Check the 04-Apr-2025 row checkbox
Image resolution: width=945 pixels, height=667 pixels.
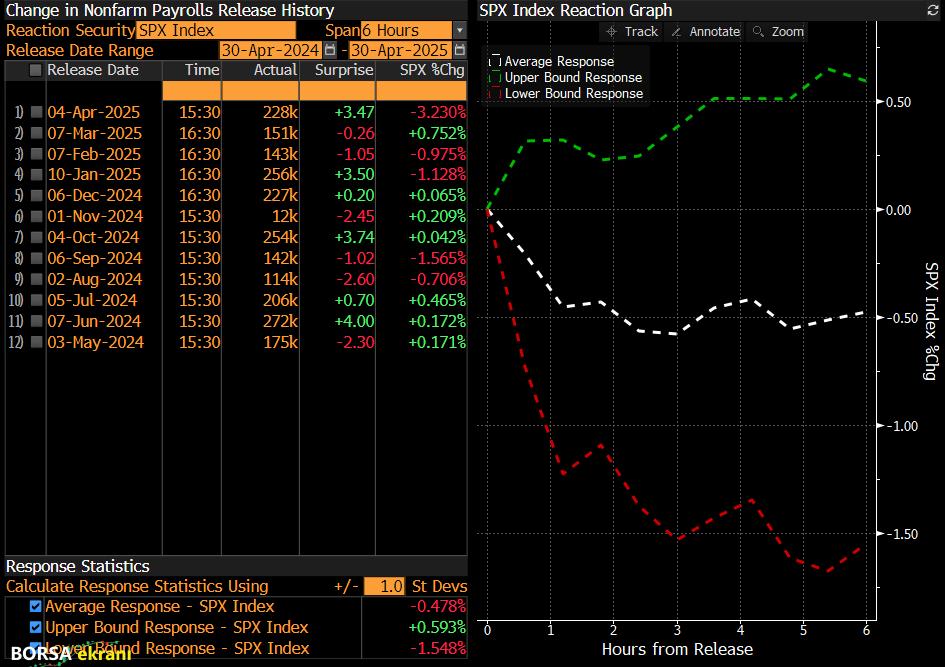[x=37, y=112]
